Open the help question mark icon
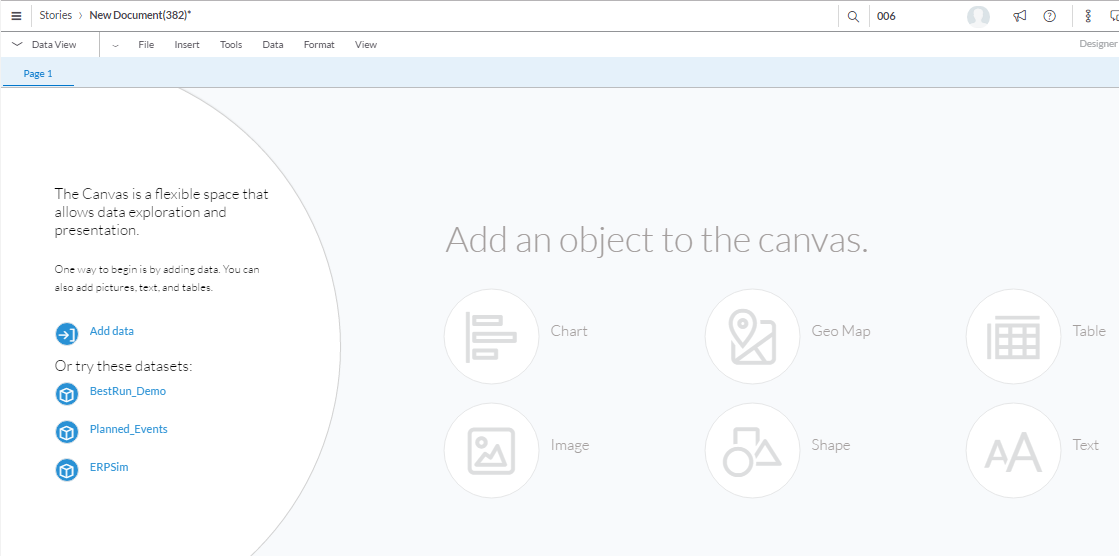 1049,16
